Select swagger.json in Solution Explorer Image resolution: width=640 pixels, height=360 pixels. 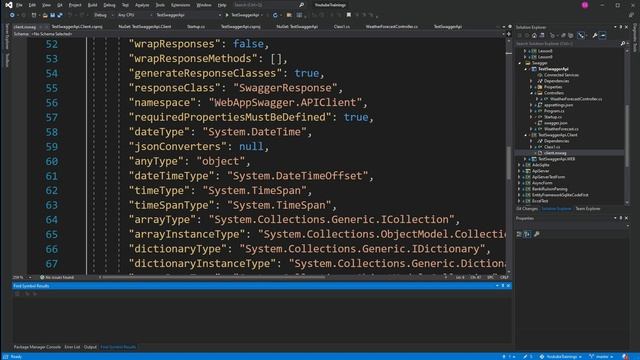556,123
